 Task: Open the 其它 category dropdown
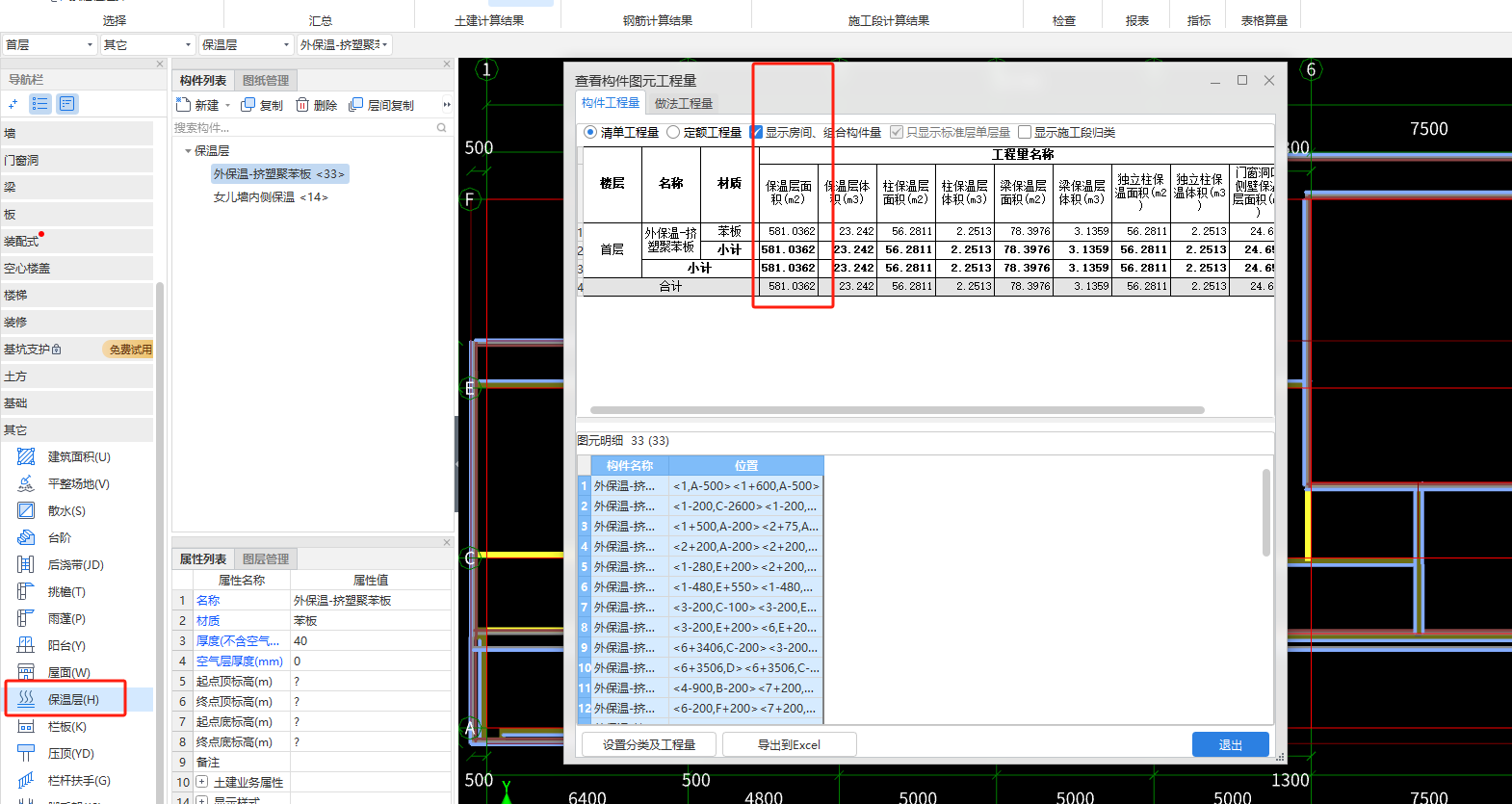coord(147,44)
